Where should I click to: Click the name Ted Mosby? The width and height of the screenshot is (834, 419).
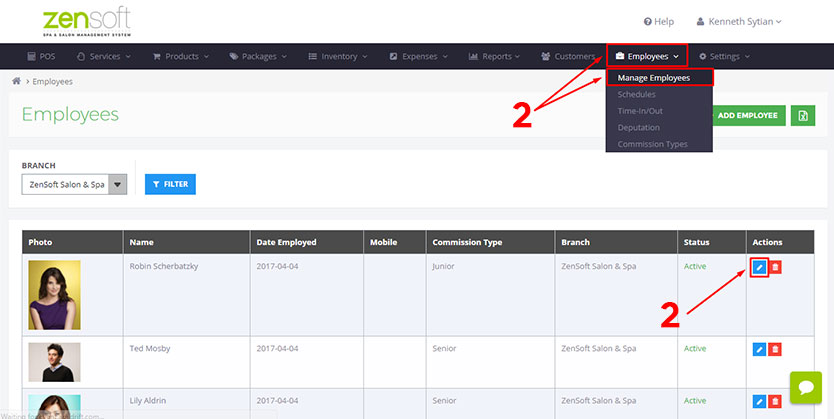[x=150, y=349]
